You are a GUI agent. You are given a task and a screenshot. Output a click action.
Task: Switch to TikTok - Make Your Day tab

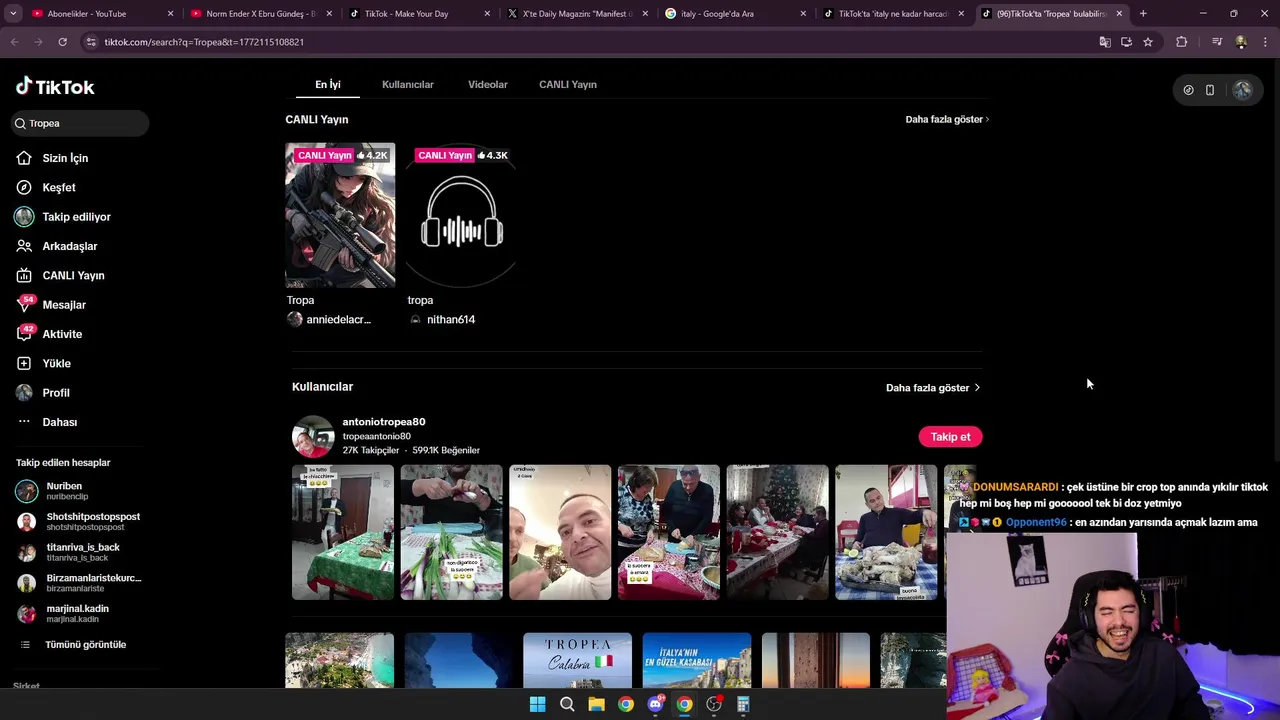pos(420,14)
